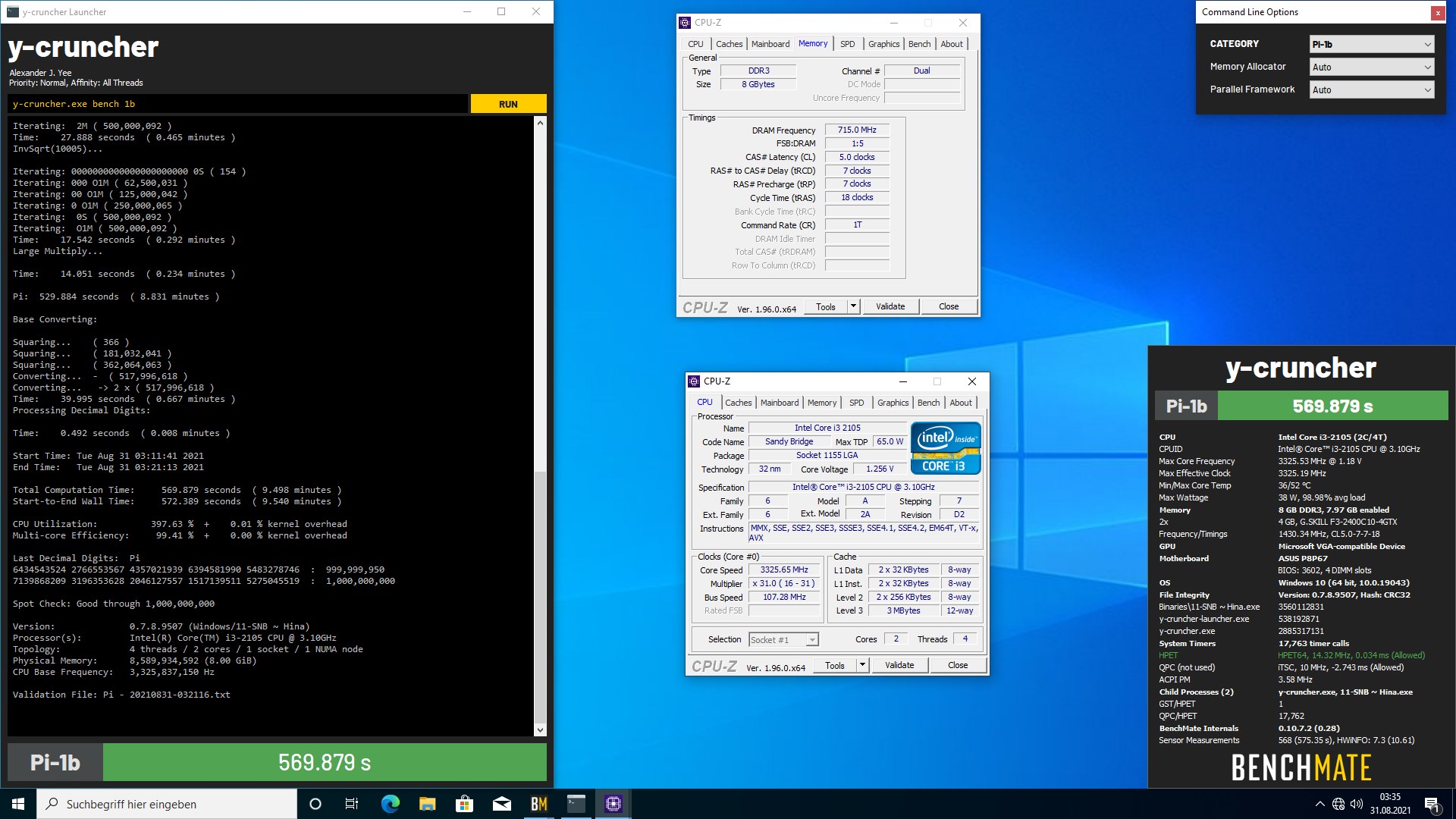
Task: Select SPD tab in lower CPU-Z window
Action: (x=857, y=403)
